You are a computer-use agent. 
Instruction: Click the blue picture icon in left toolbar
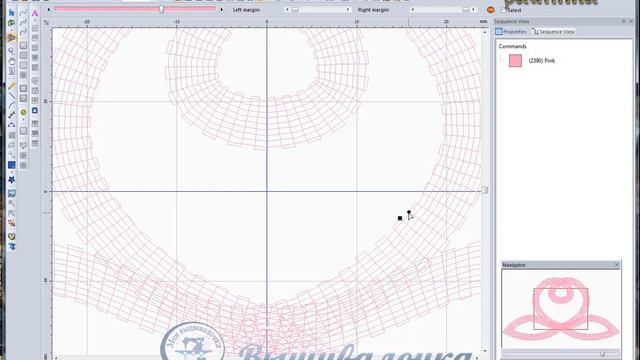coord(11,193)
